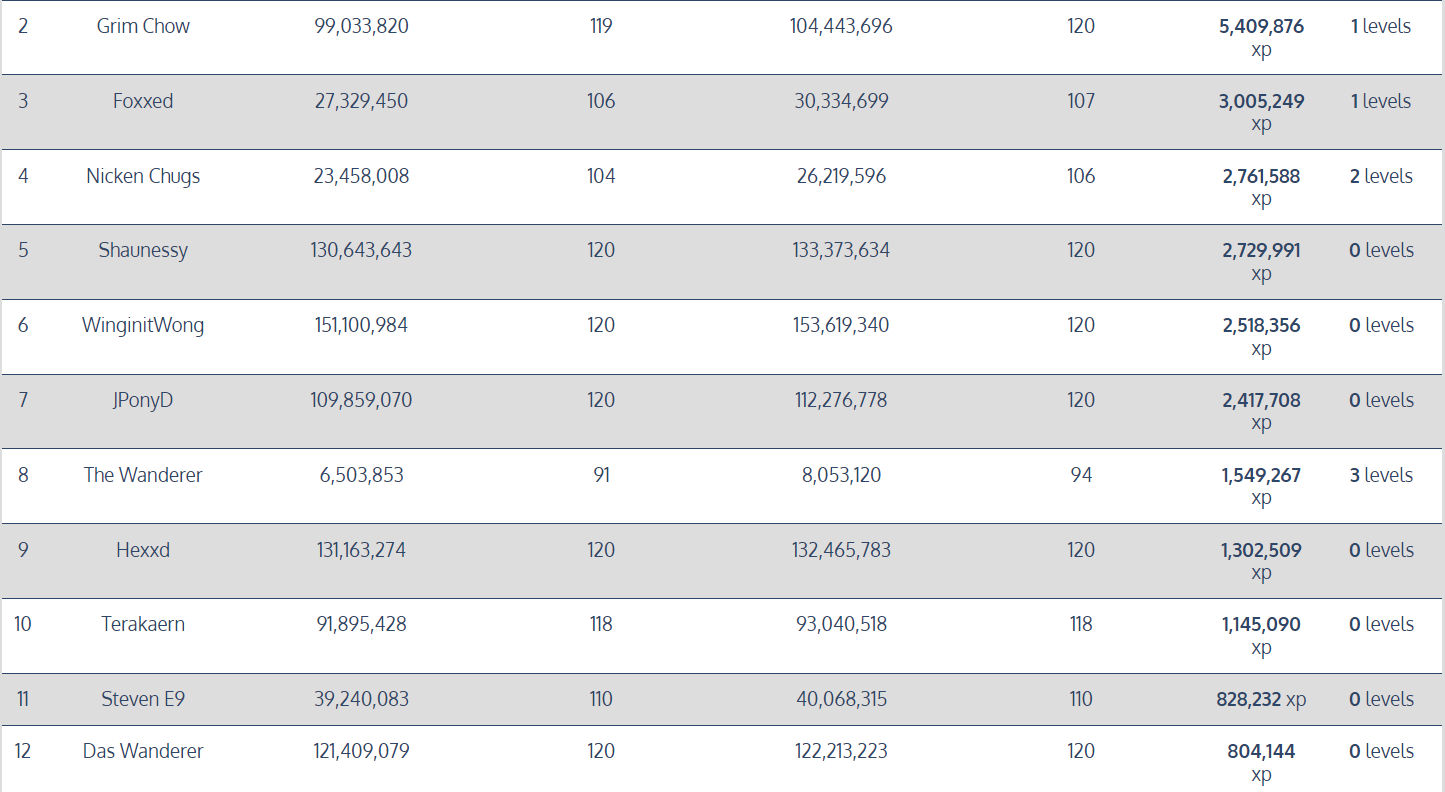Open the Grim Chow player name

coord(143,26)
